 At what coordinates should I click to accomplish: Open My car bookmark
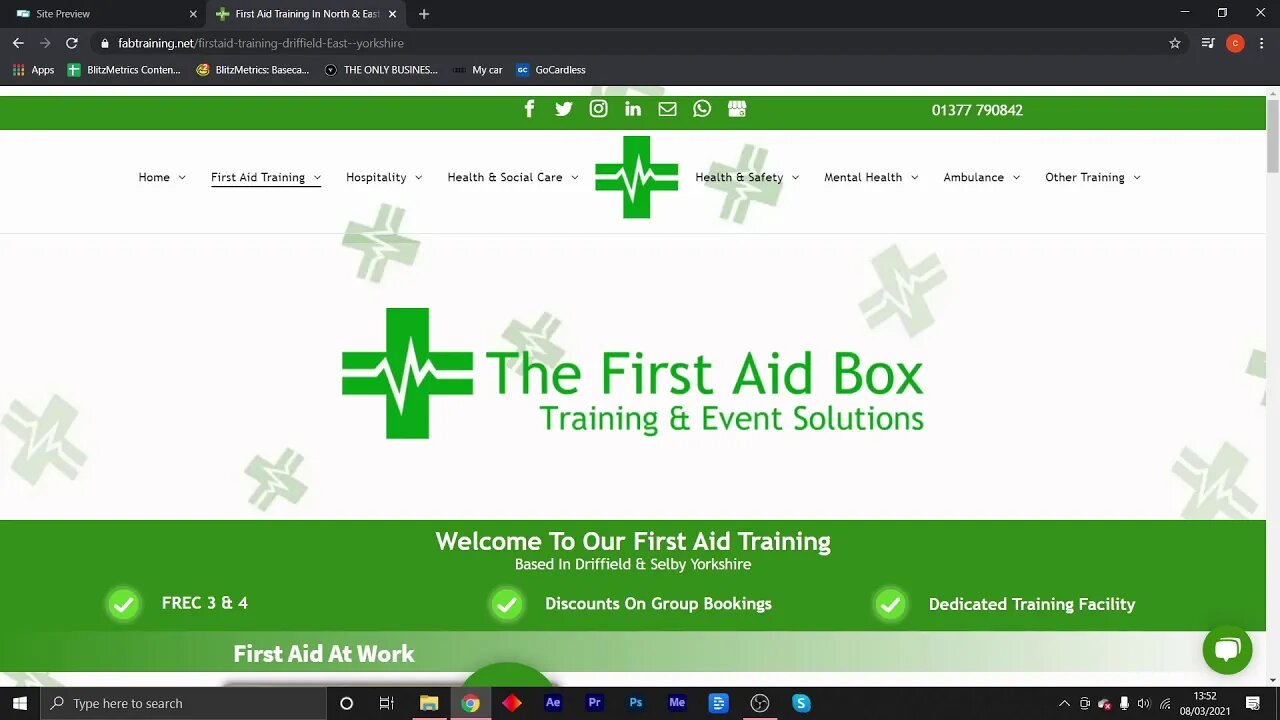[x=477, y=70]
